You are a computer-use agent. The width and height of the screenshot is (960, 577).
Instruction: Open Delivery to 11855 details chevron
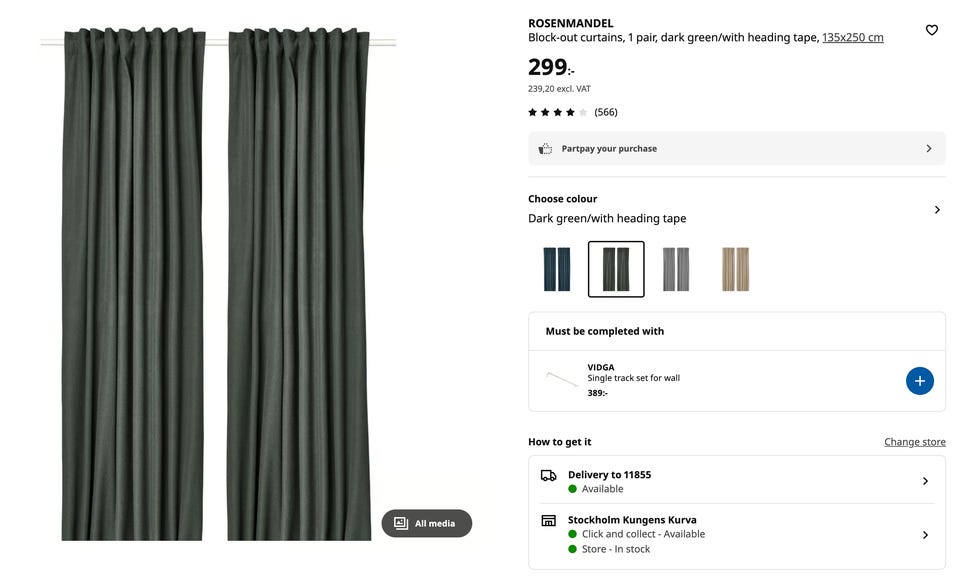pyautogui.click(x=925, y=481)
